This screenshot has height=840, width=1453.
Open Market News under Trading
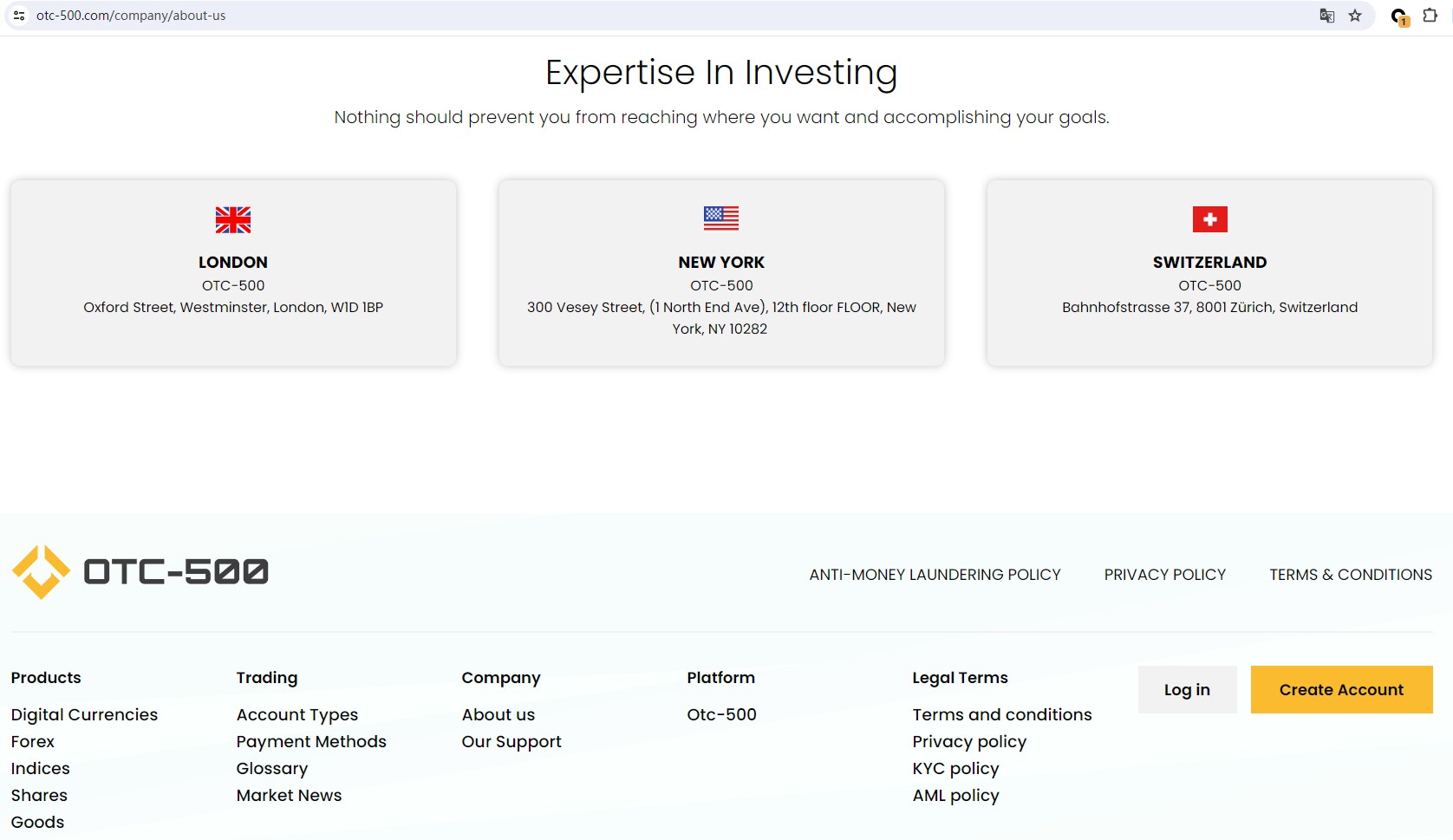tap(289, 795)
